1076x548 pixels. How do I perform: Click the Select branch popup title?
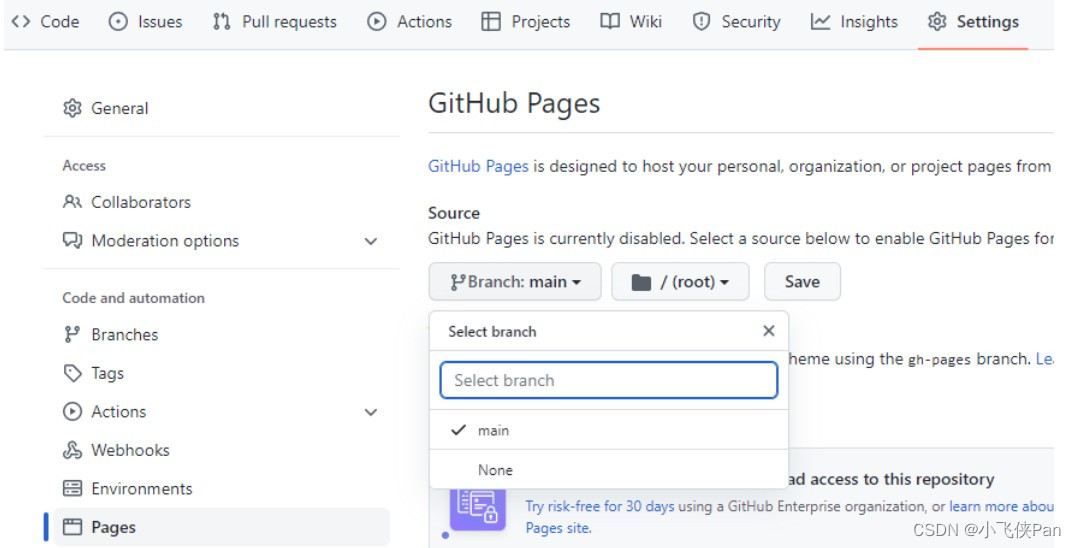tap(492, 332)
